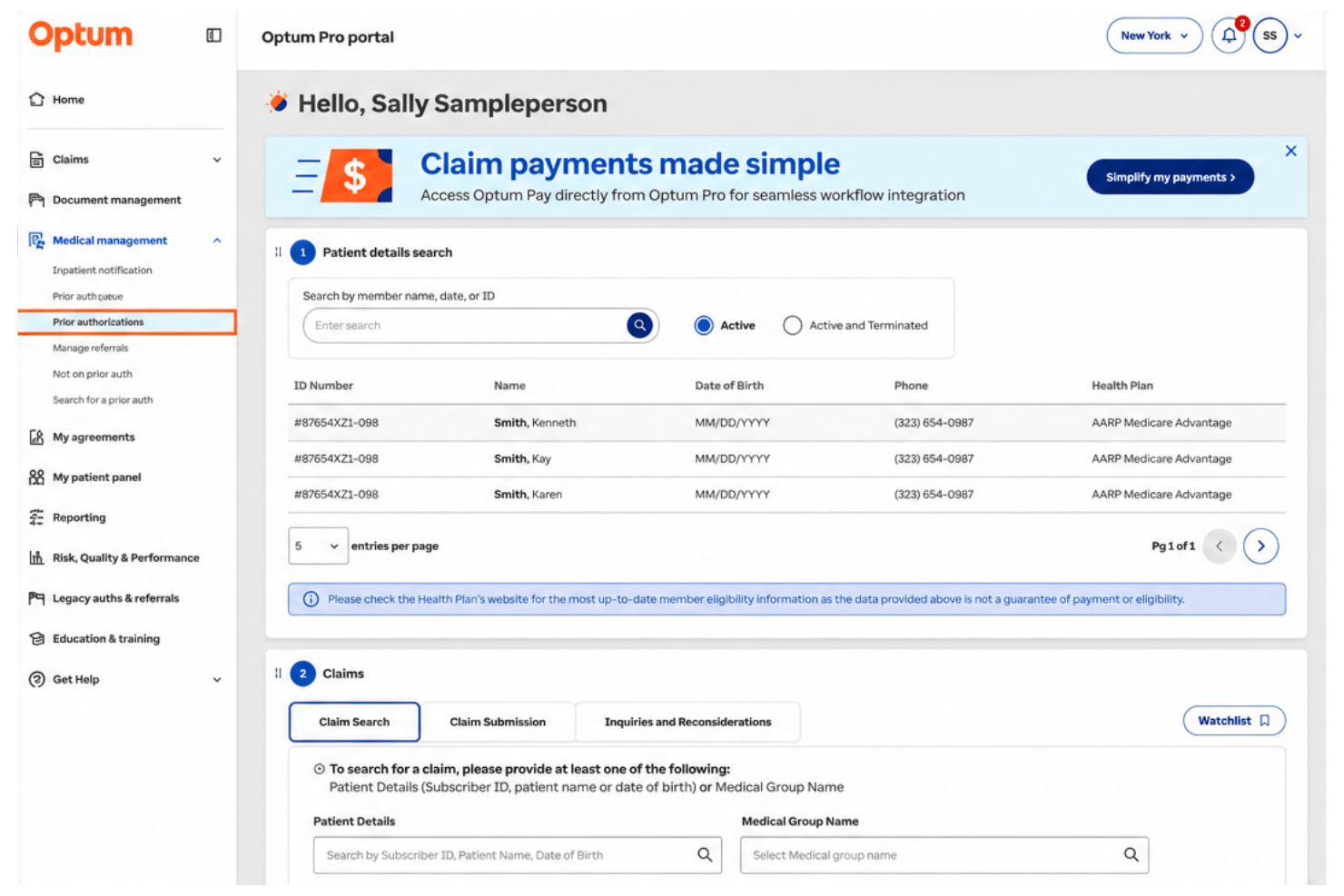Click Search by Subscriber ID input field

point(518,855)
